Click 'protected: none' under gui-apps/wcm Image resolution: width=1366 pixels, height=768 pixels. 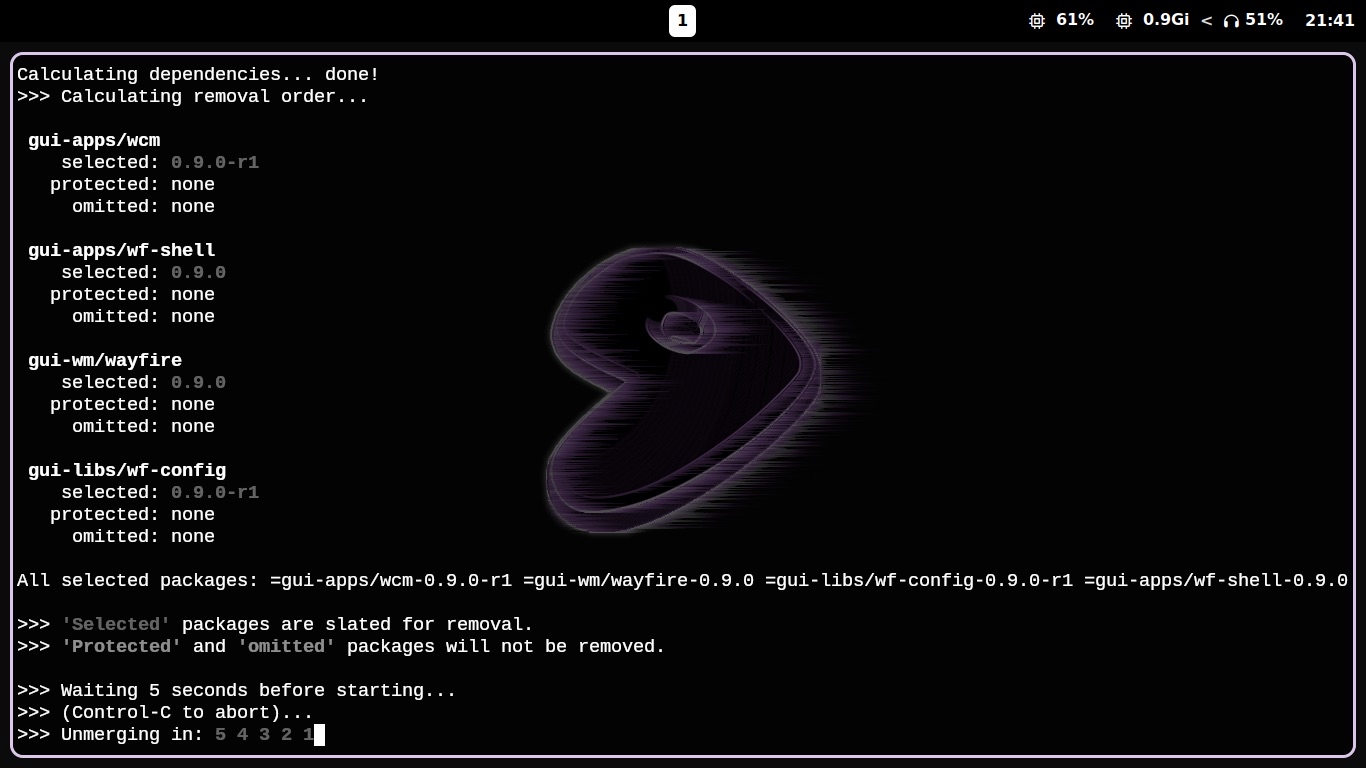pos(132,184)
